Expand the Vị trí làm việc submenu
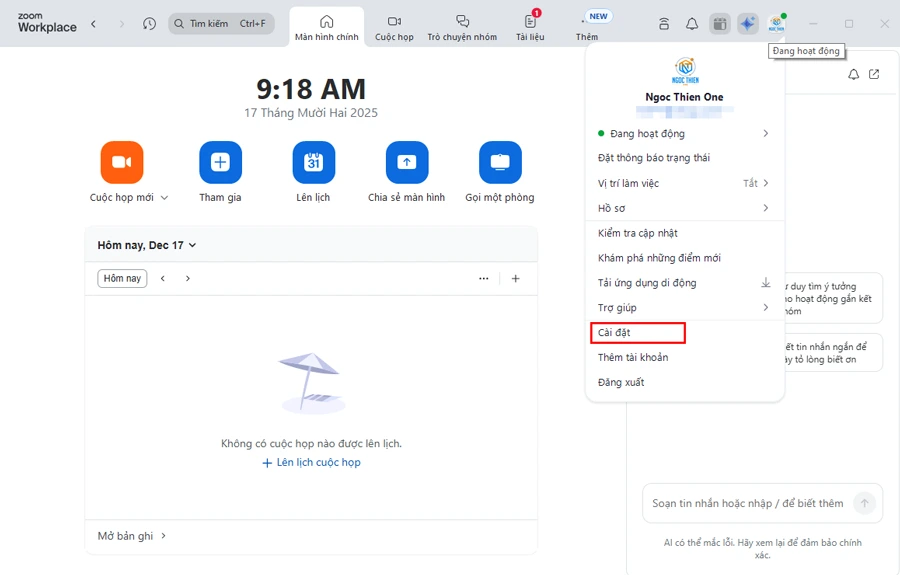 (684, 183)
